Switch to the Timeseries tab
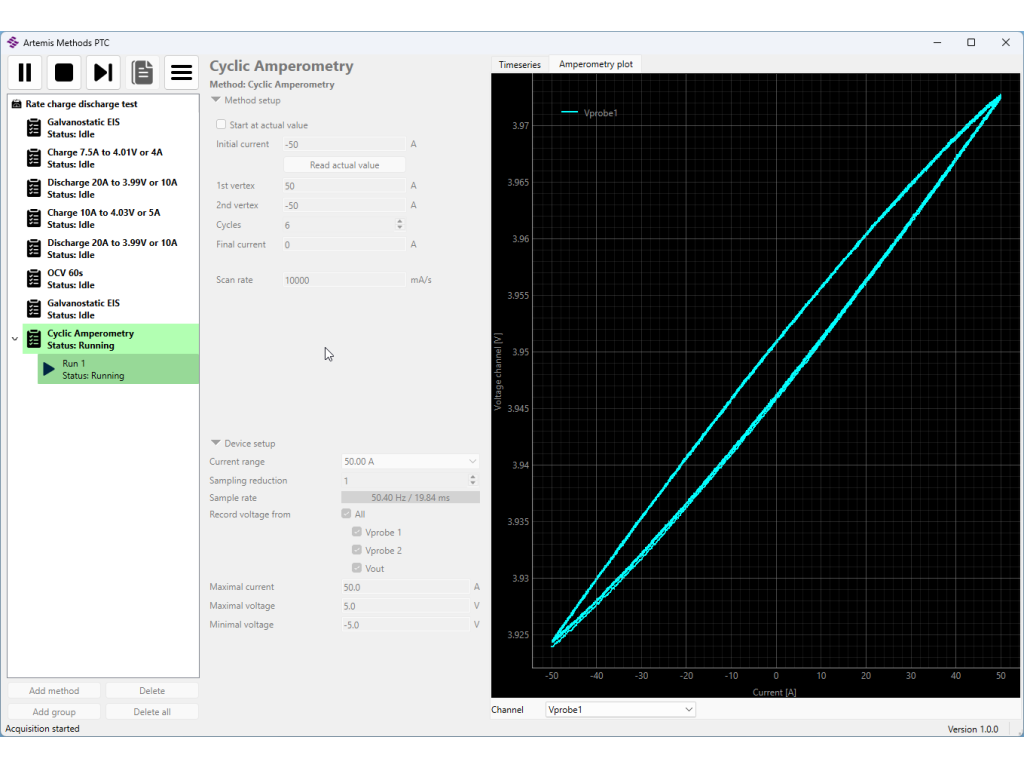The height and width of the screenshot is (768, 1024). pyautogui.click(x=519, y=65)
